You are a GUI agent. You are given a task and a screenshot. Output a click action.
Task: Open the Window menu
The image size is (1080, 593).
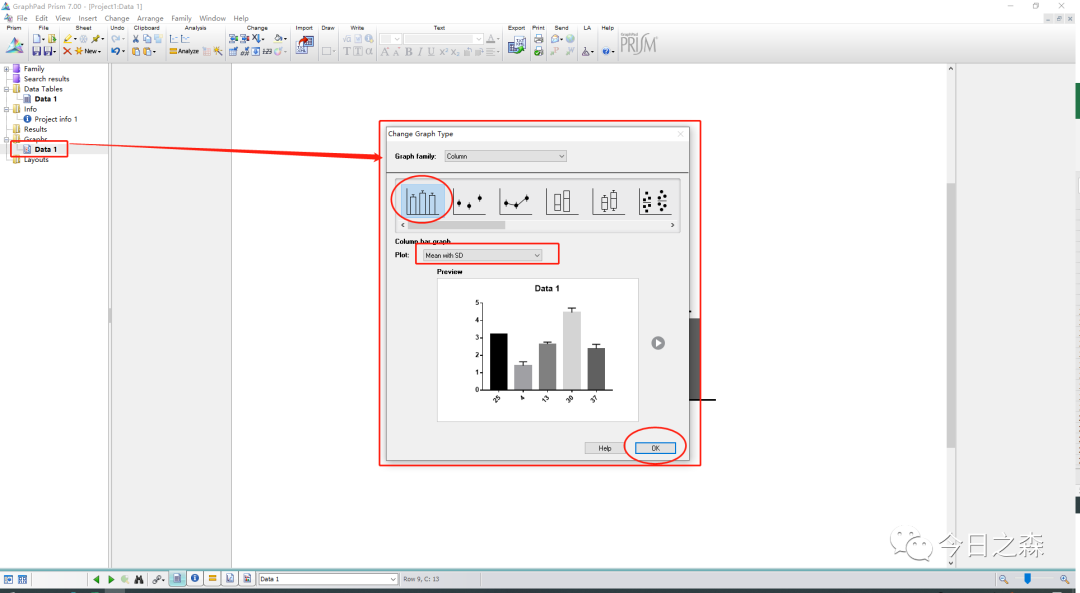tap(212, 19)
